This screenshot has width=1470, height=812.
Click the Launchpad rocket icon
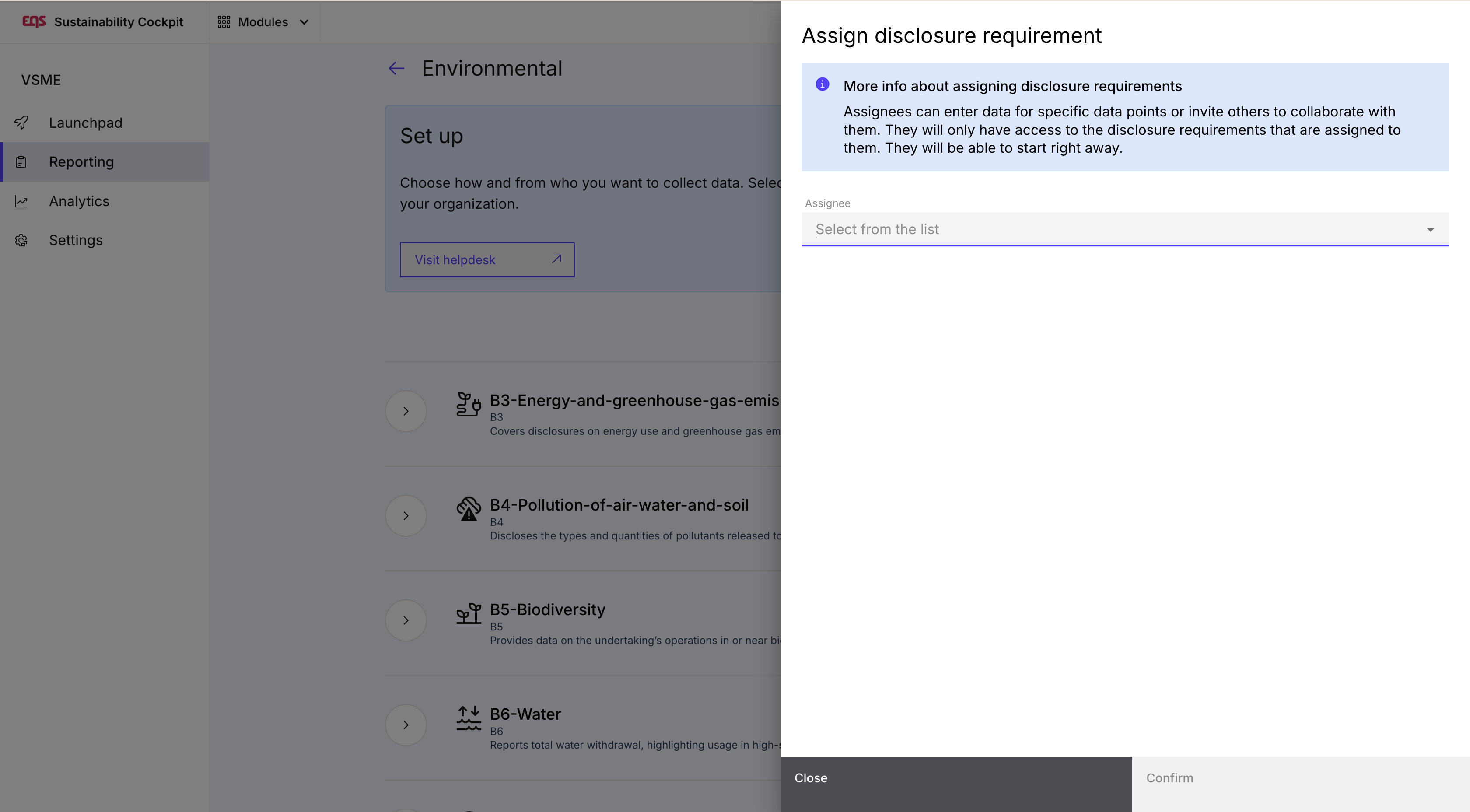pos(21,122)
